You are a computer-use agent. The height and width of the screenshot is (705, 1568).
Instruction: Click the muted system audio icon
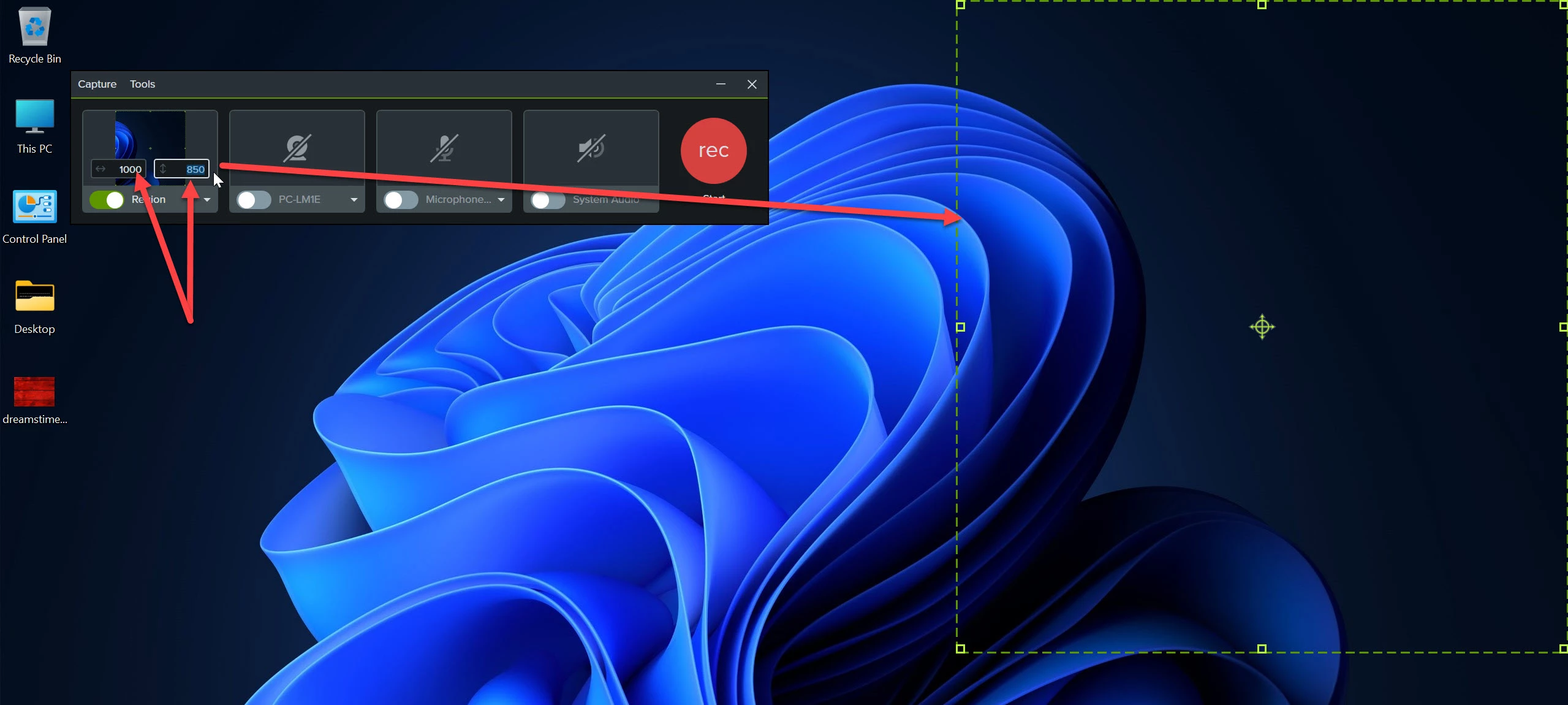click(x=591, y=148)
